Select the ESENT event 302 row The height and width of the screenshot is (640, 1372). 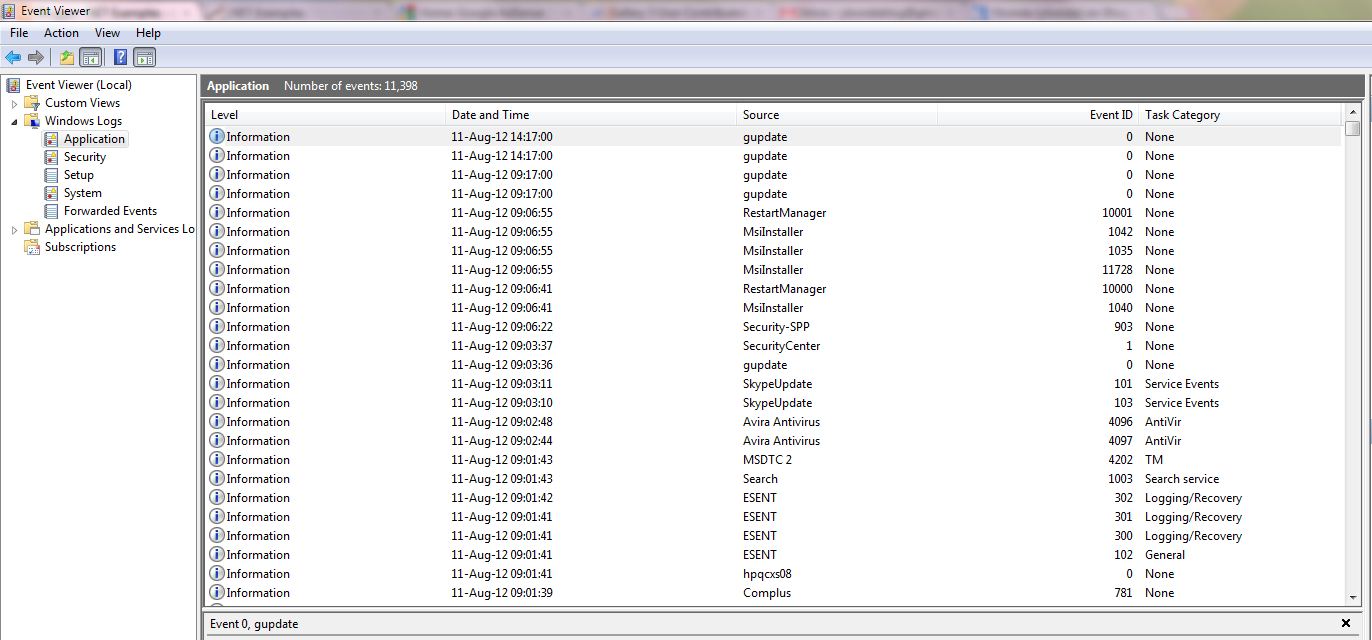click(773, 498)
